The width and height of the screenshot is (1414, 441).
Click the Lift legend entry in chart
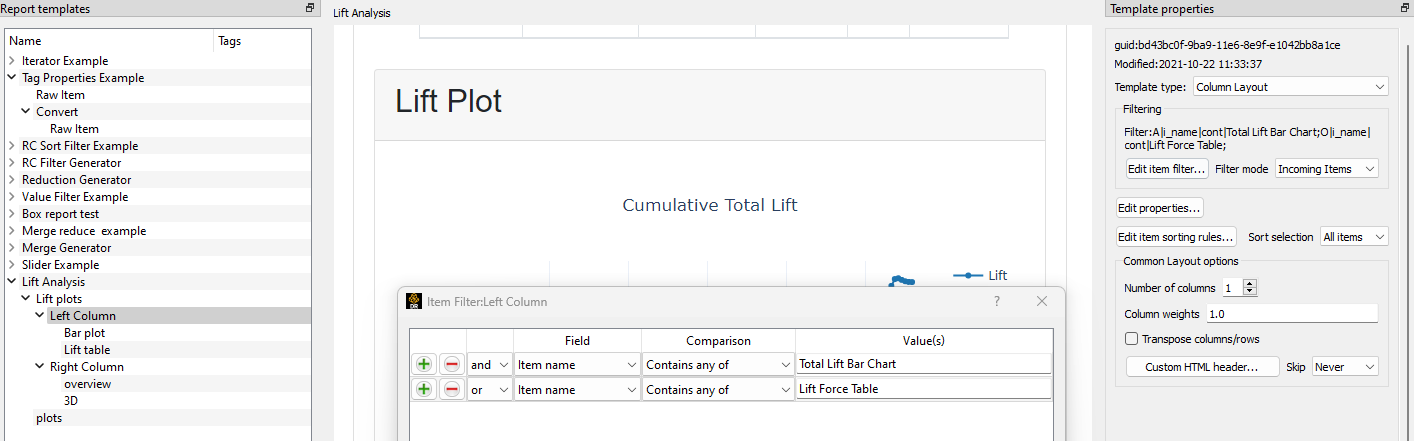pyautogui.click(x=981, y=275)
